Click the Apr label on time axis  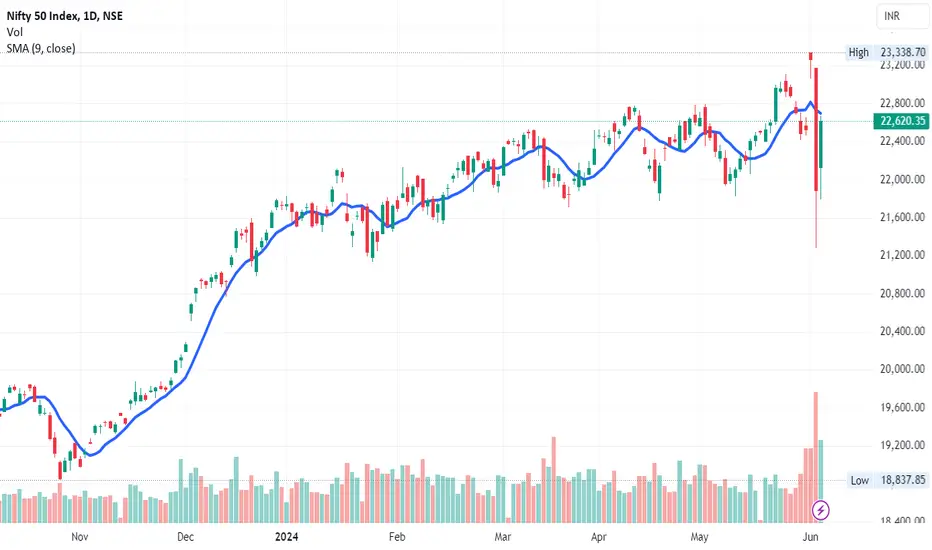599,537
